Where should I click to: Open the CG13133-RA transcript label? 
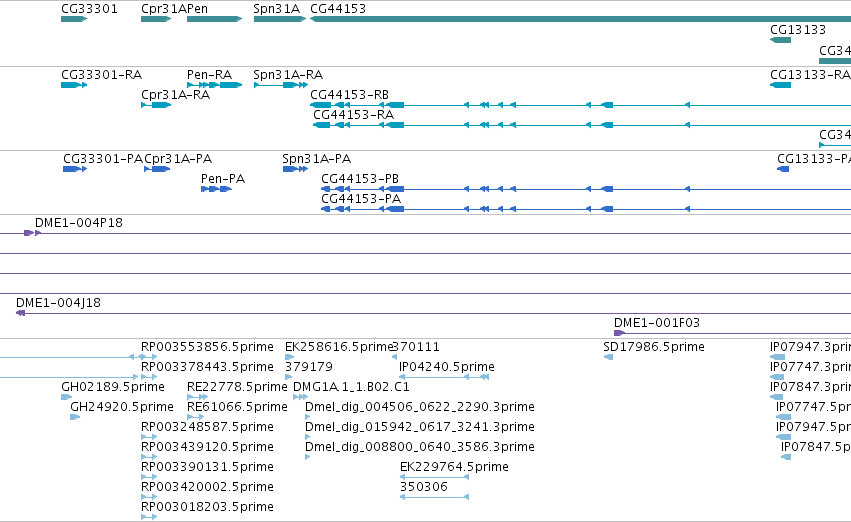[x=810, y=74]
